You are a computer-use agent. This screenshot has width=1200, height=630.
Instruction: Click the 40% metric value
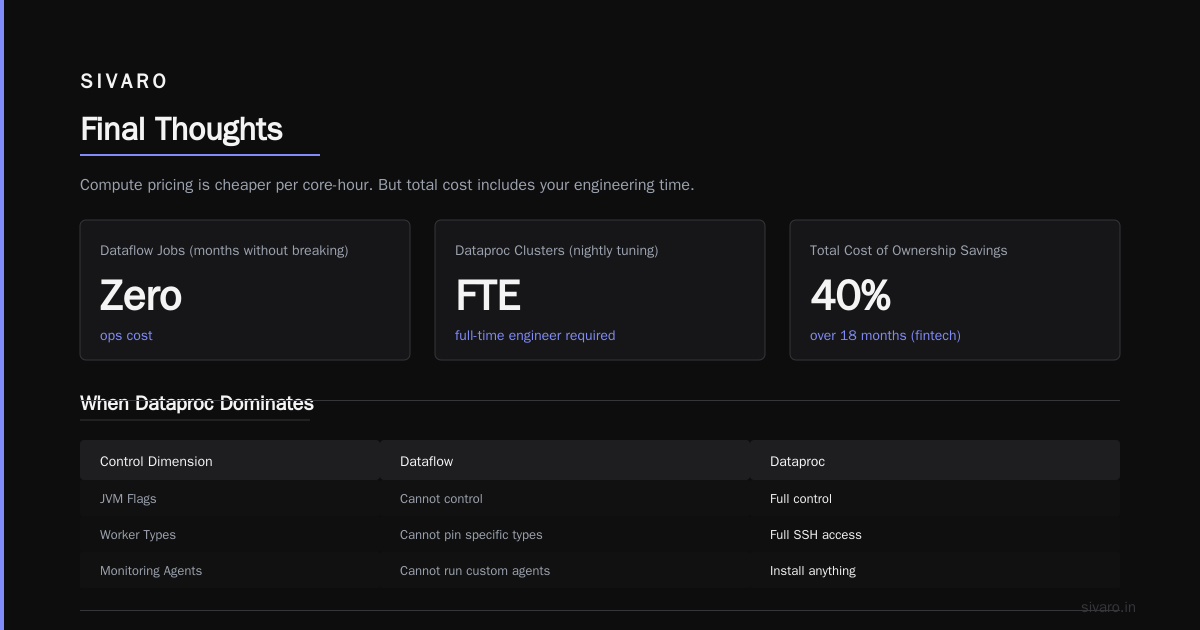(850, 296)
